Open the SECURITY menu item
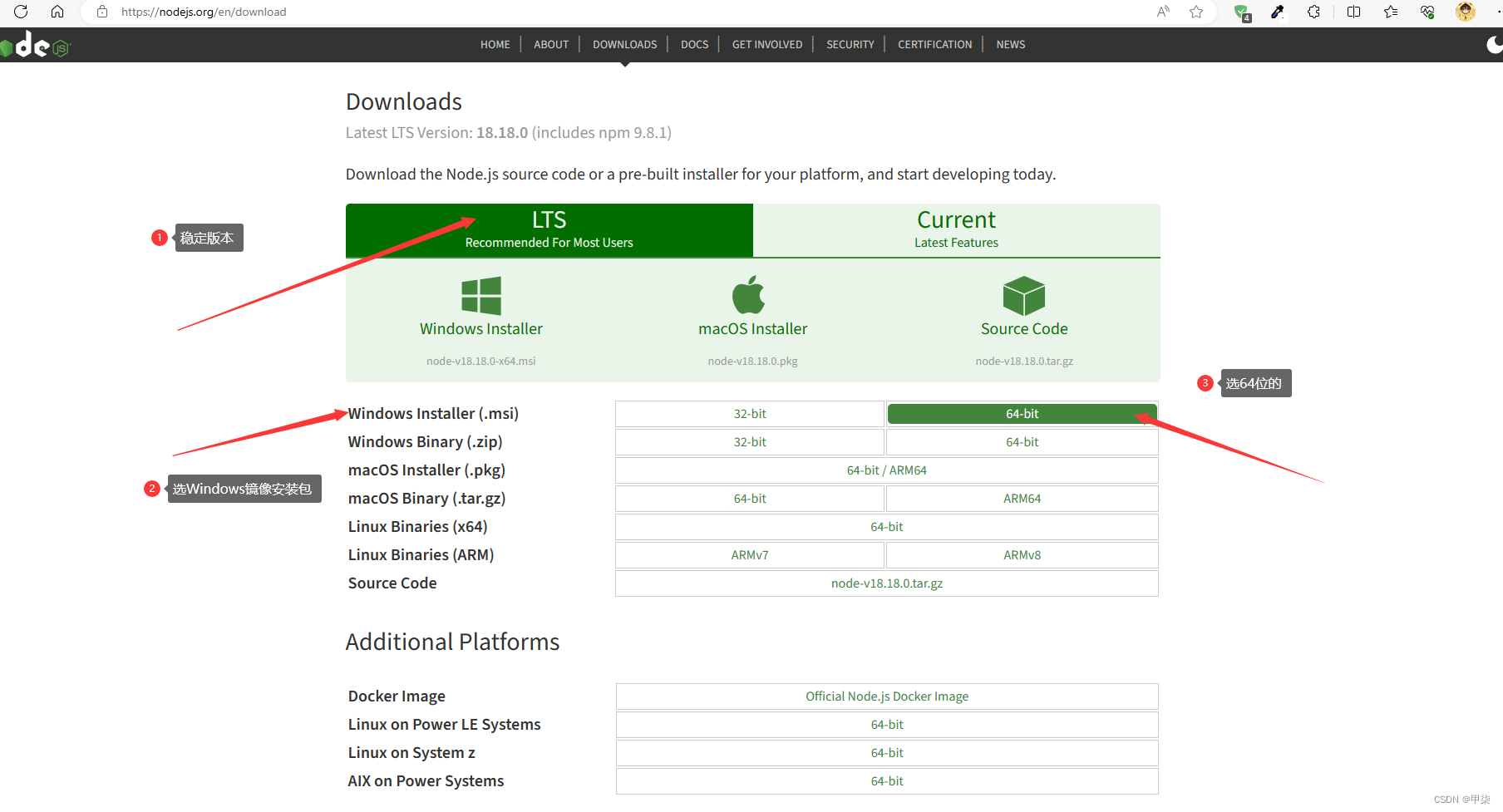This screenshot has width=1503, height=812. point(850,45)
